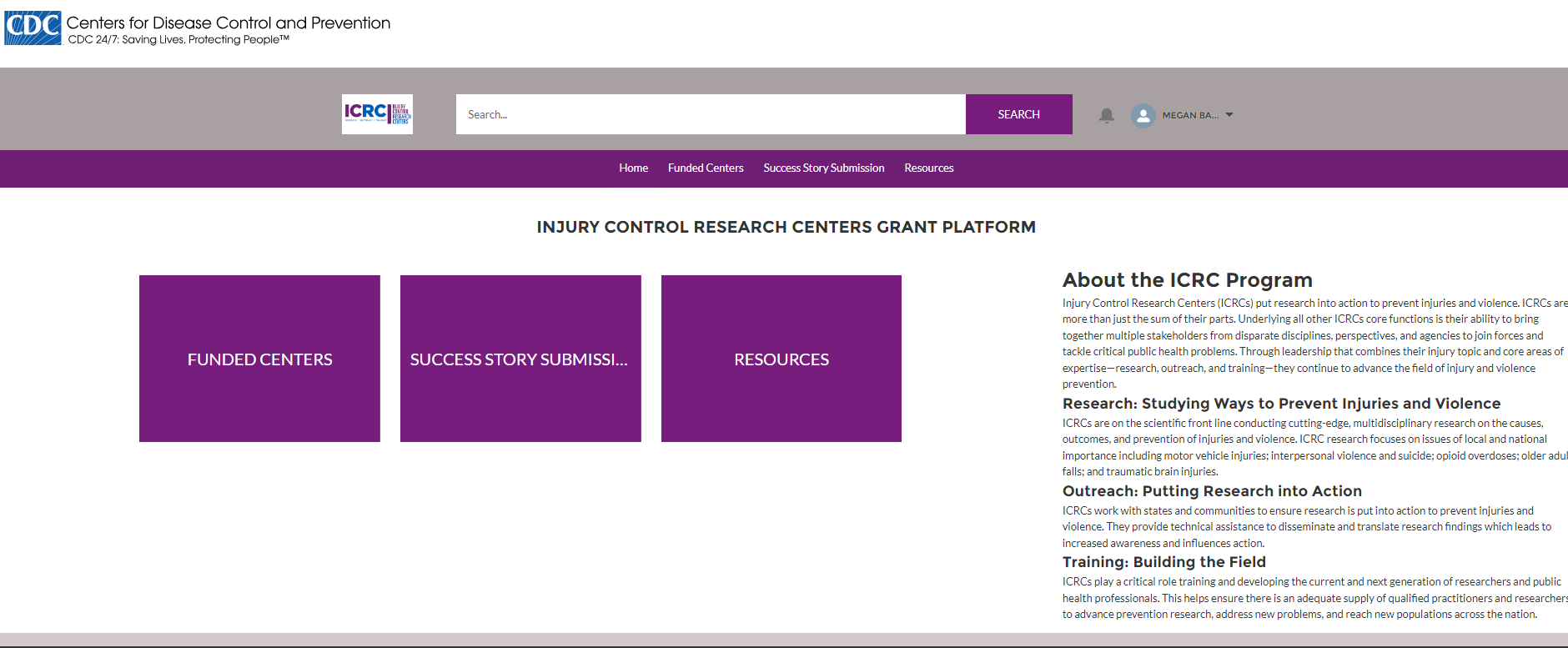Open the SUCCESS STORY SUBMISSI... tile
The image size is (1568, 648).
(x=520, y=359)
